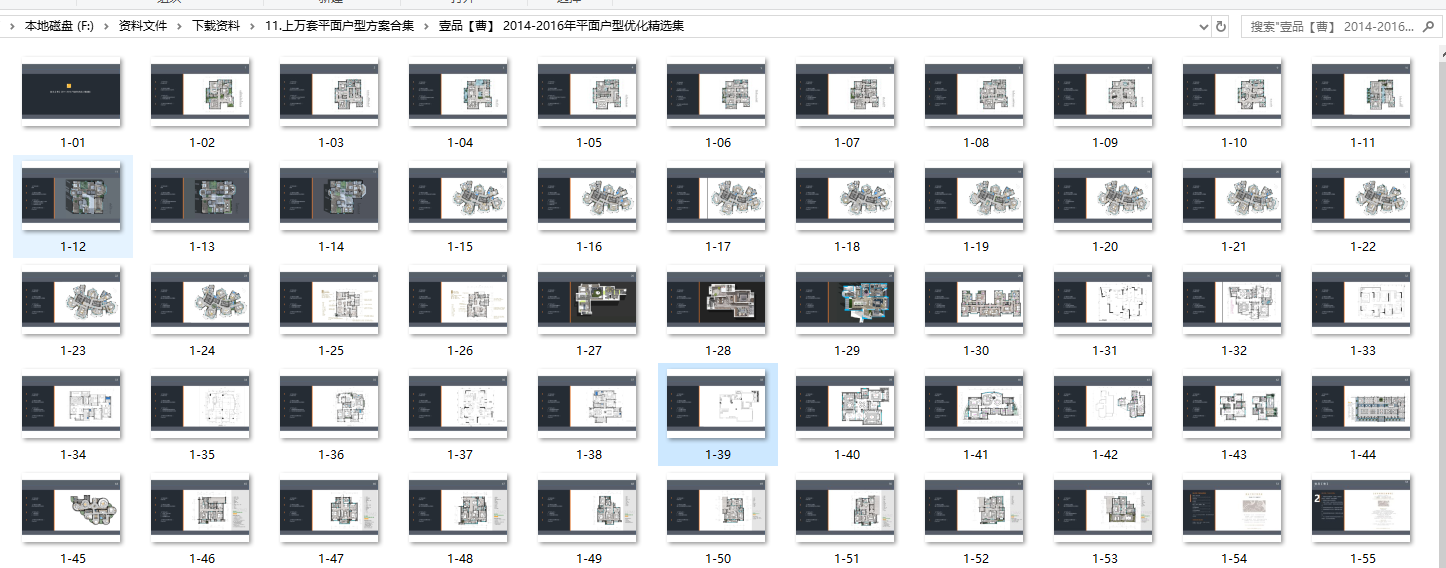Click the file name 1-27
Image resolution: width=1446 pixels, height=568 pixels.
click(x=589, y=351)
